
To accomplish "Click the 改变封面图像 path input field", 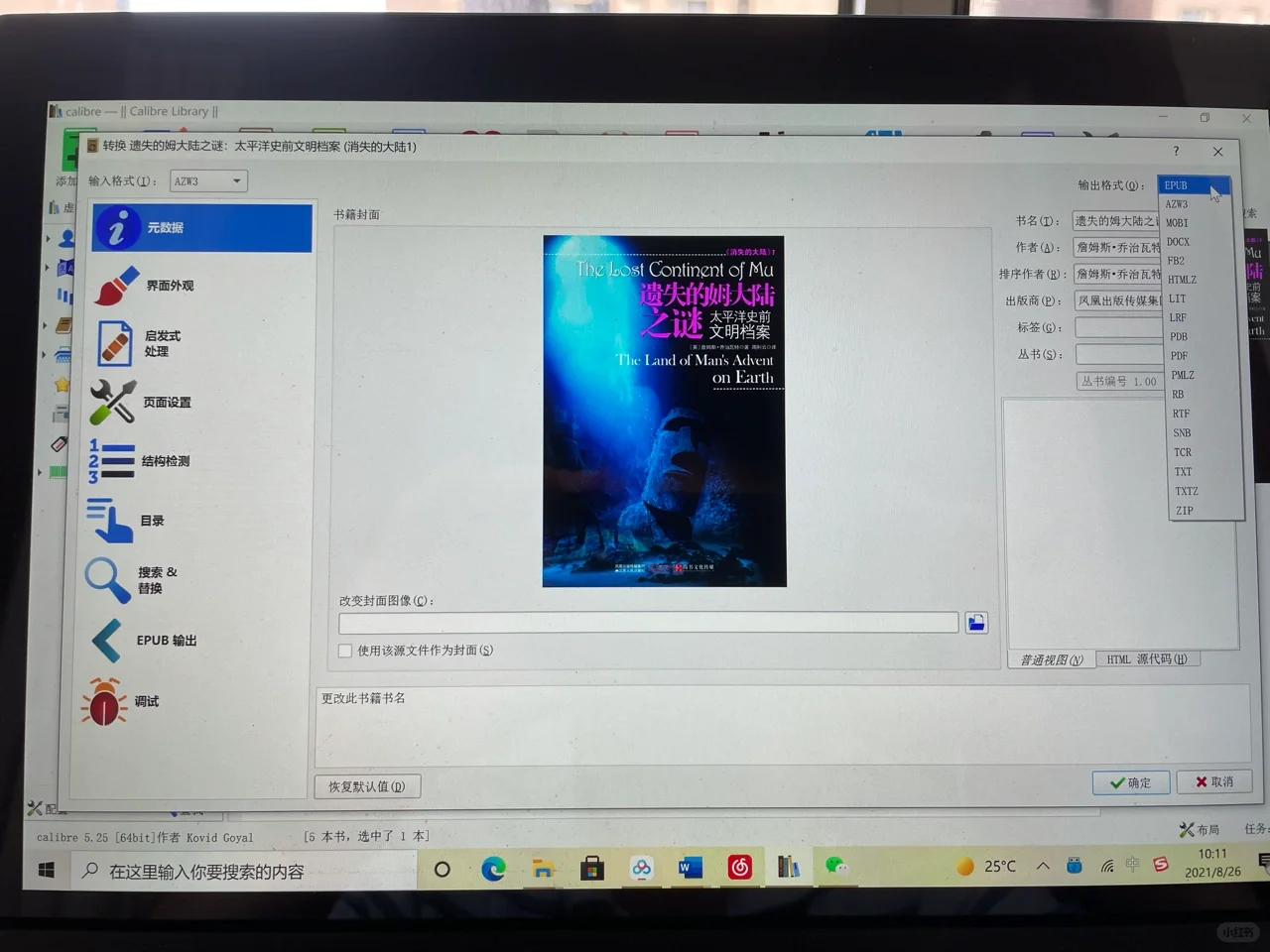I will (649, 623).
